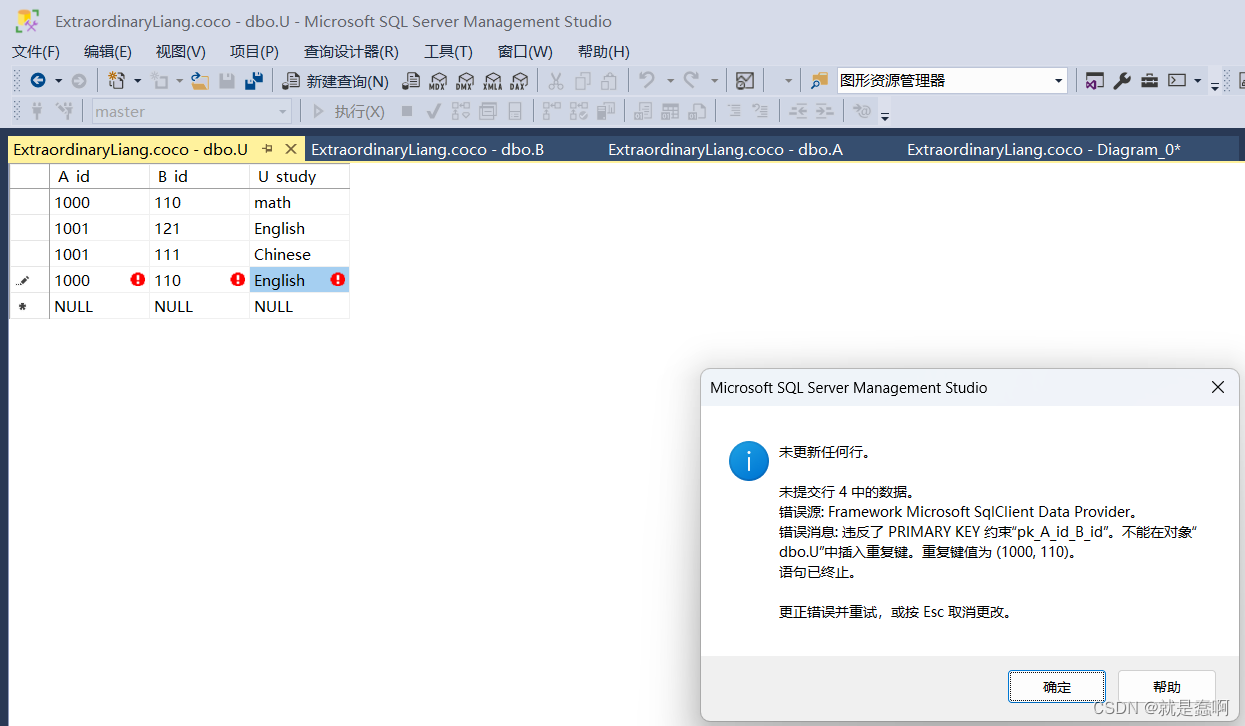Click the DAX query icon
The width and height of the screenshot is (1245, 726).
pos(519,81)
